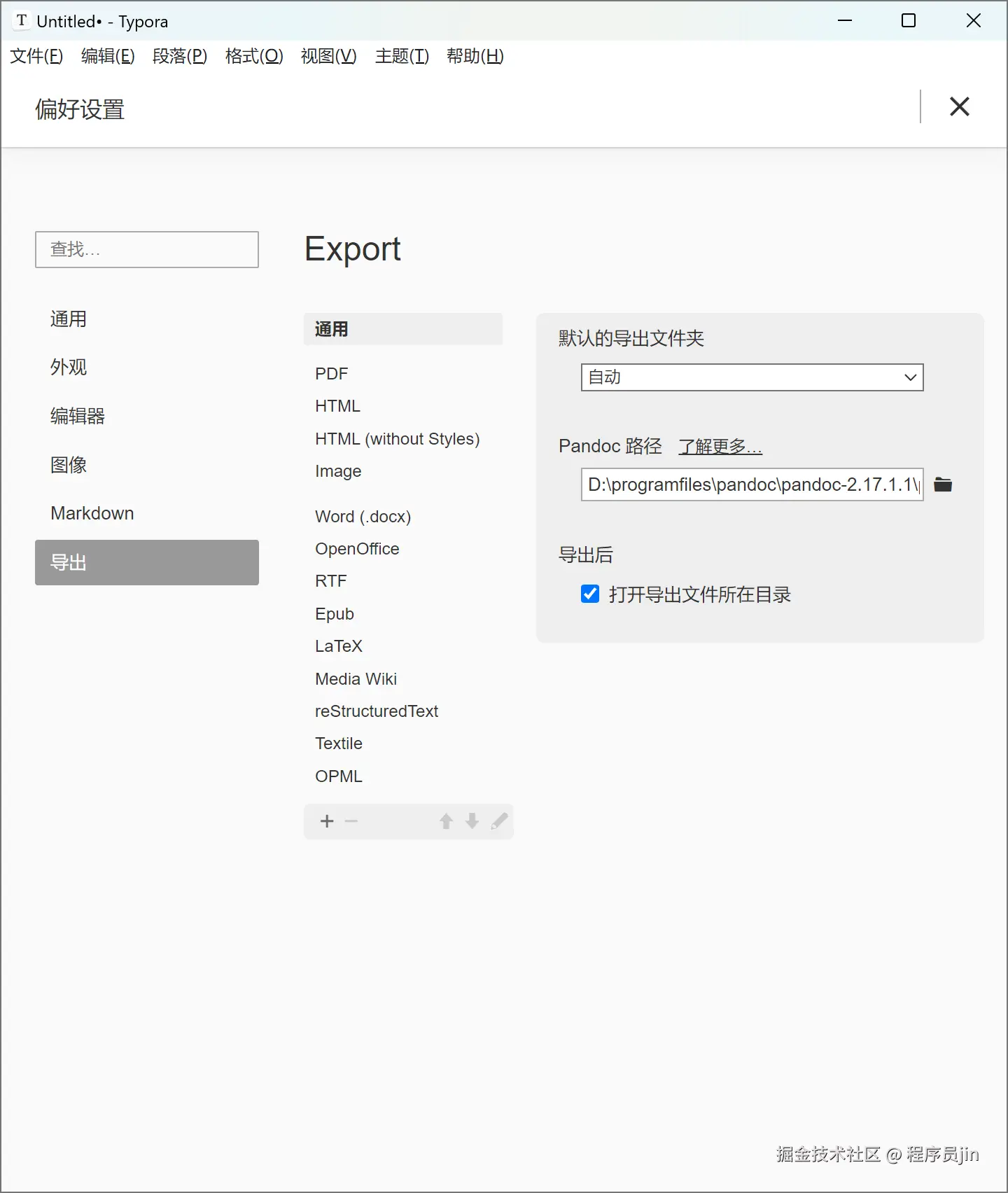
Task: Click the Pandoc path browse folder icon
Action: (x=943, y=484)
